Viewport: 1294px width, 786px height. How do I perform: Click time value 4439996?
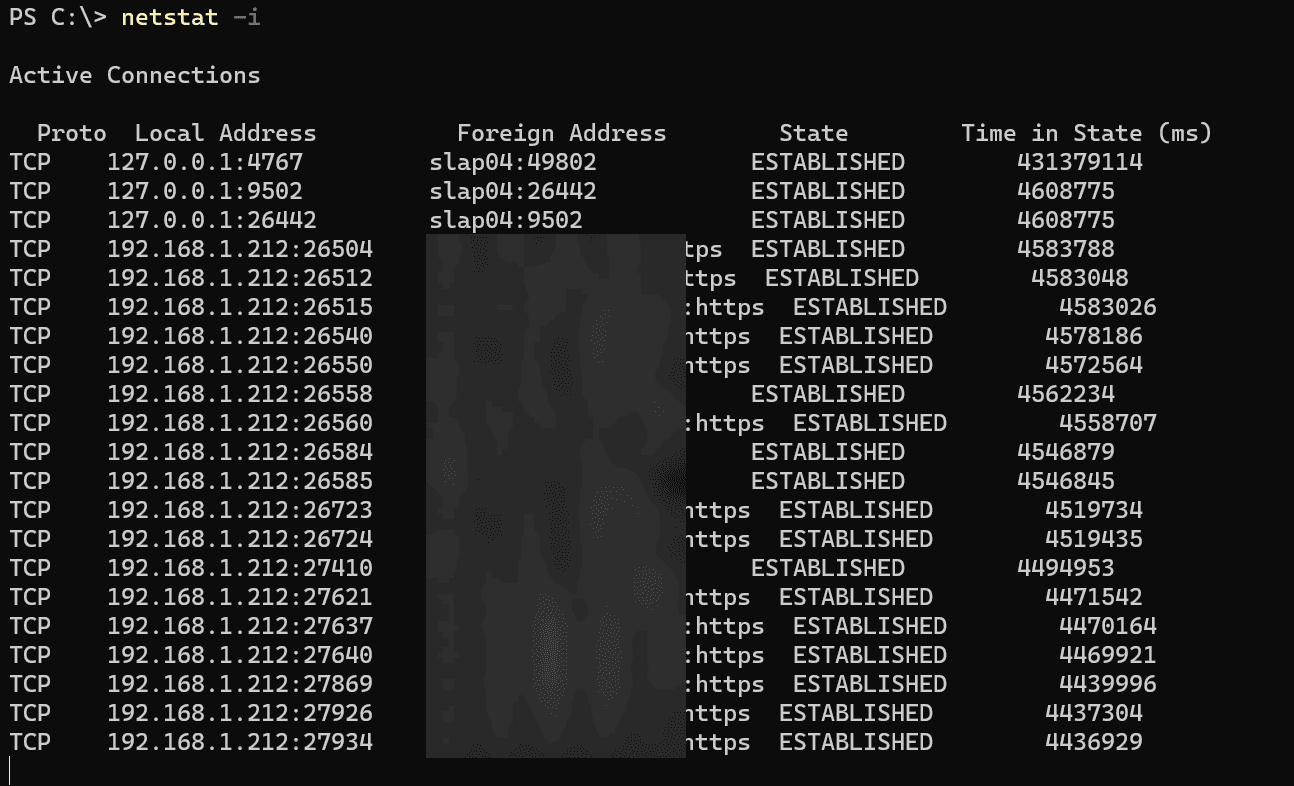click(x=1108, y=684)
